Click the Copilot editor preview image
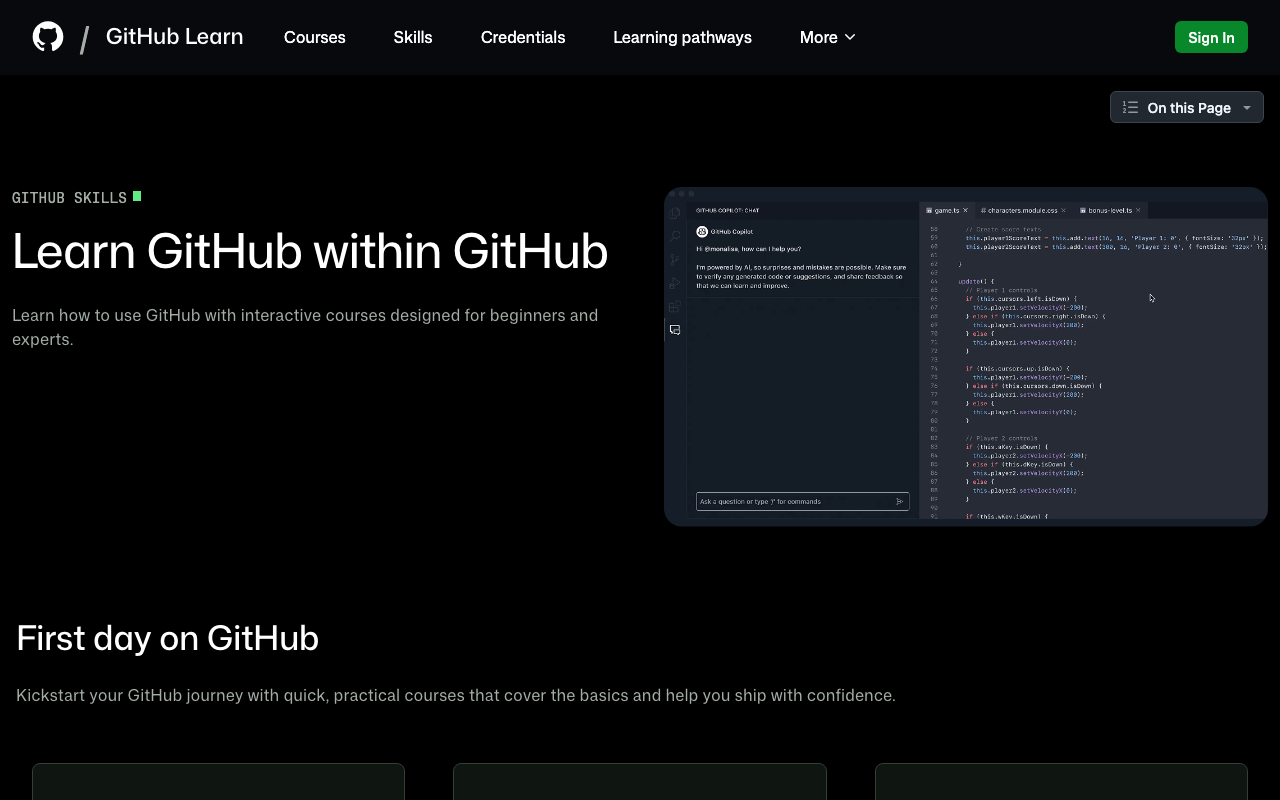 coord(966,356)
